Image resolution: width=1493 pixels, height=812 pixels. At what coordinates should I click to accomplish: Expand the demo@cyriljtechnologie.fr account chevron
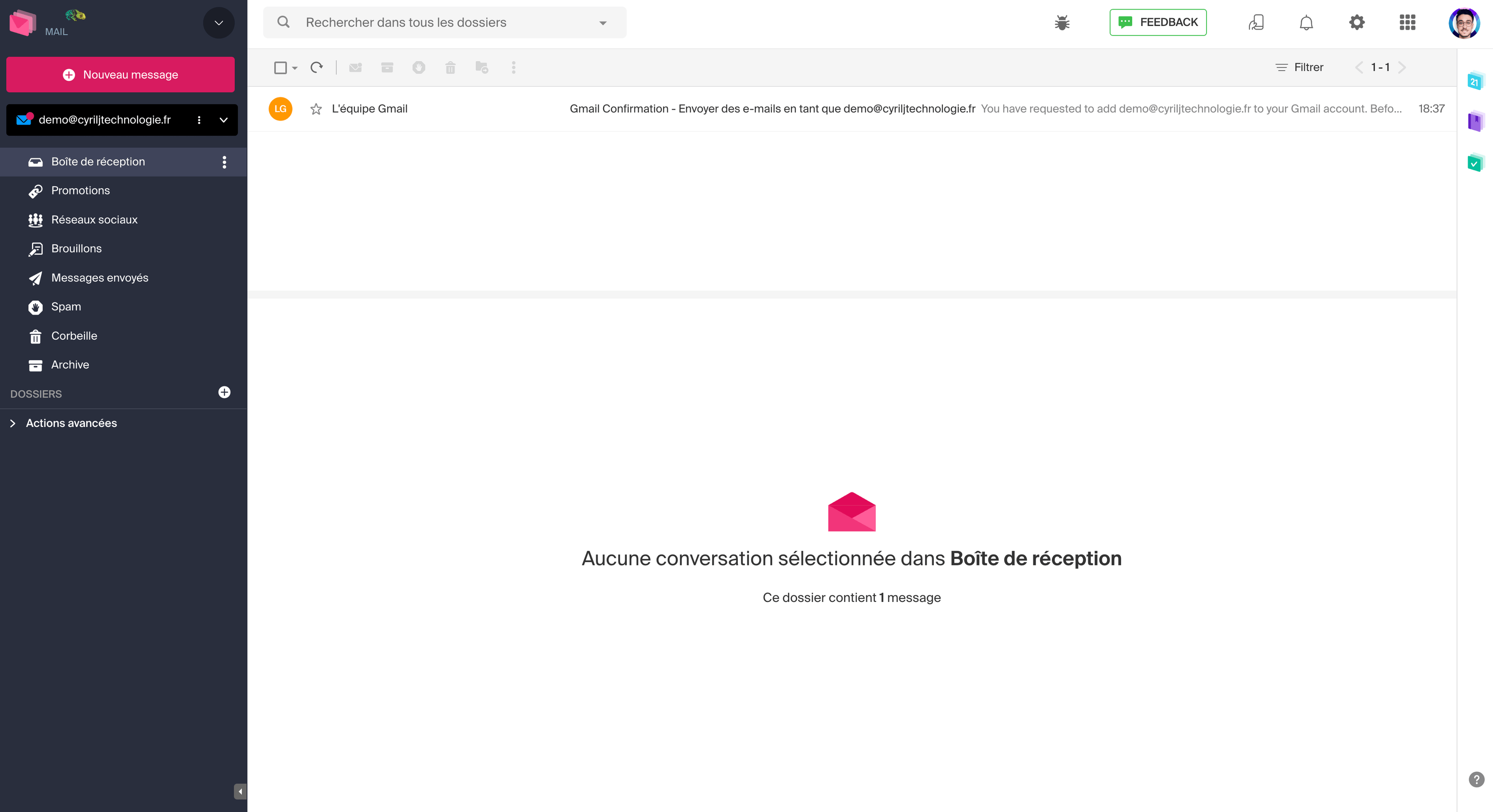pos(224,120)
